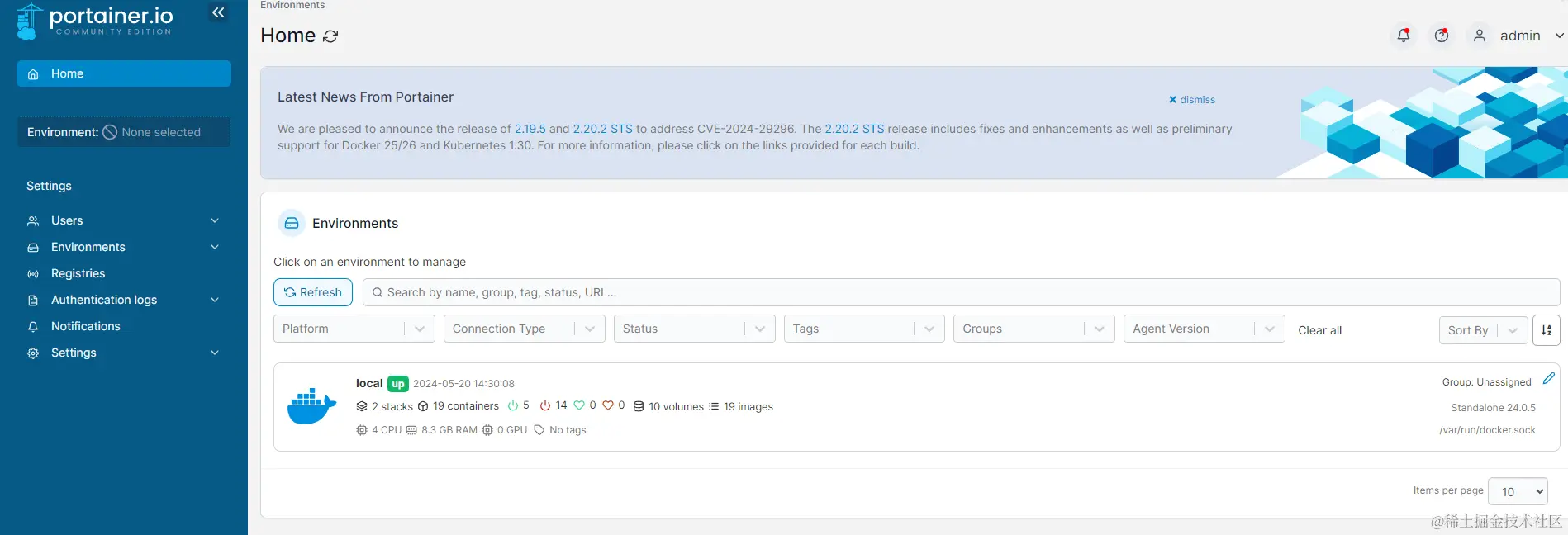Toggle sort order direction button
1568x535 pixels.
tap(1547, 329)
